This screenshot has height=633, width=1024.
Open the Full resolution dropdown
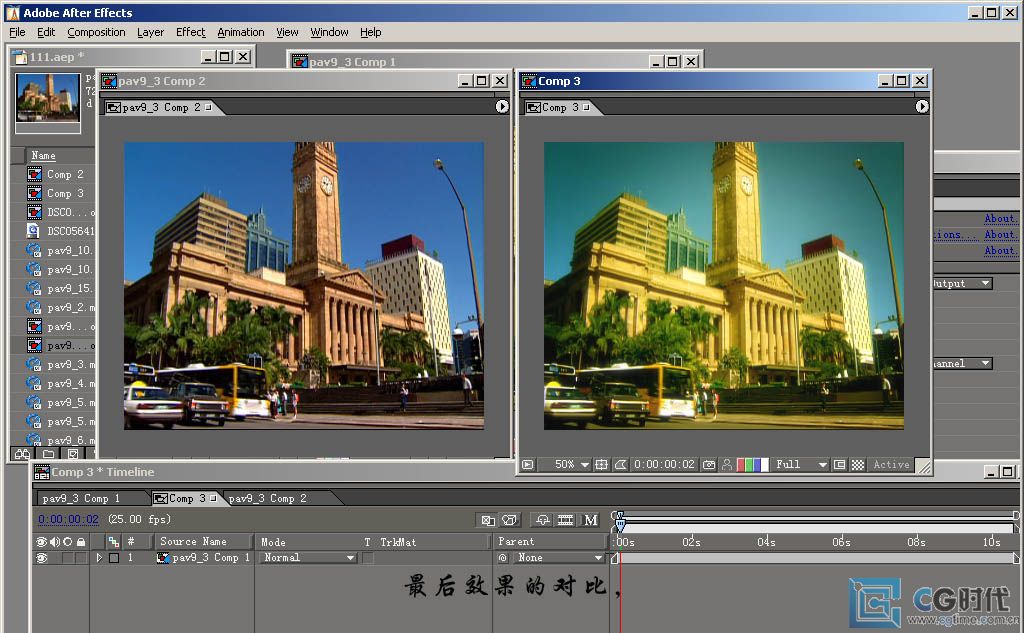click(801, 464)
